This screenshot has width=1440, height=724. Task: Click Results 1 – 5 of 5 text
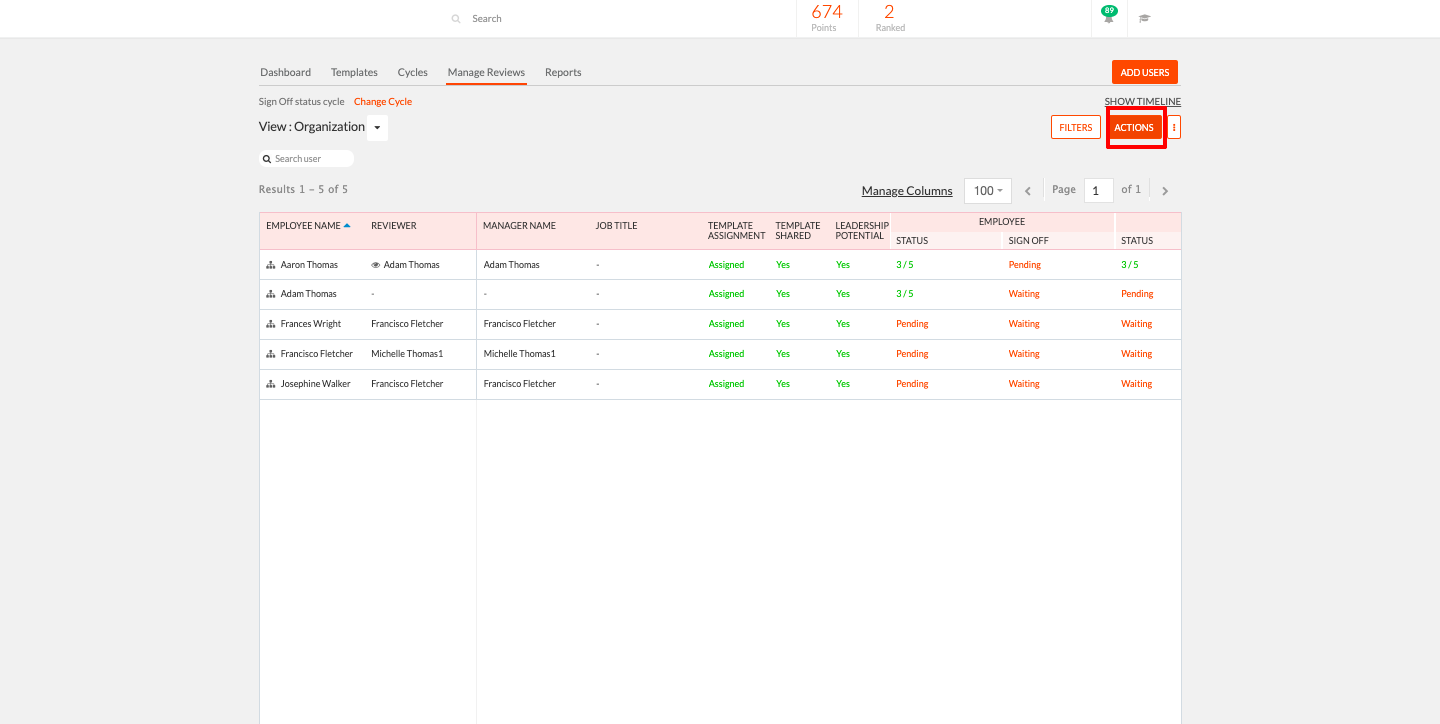point(303,189)
